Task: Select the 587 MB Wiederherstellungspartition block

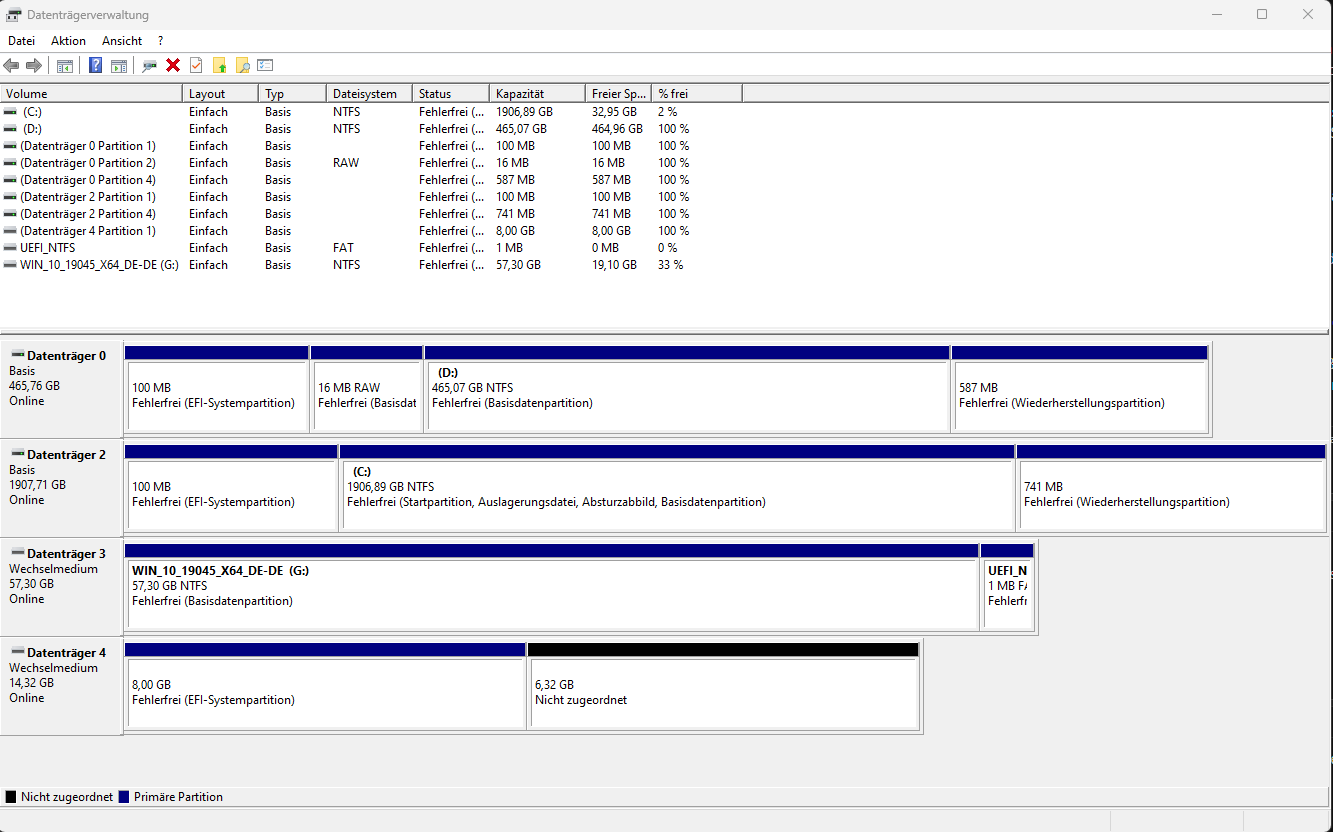Action: (1080, 390)
